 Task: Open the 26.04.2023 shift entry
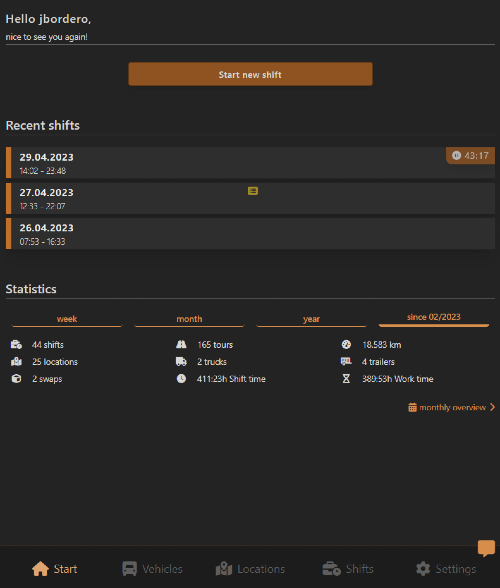click(x=250, y=234)
